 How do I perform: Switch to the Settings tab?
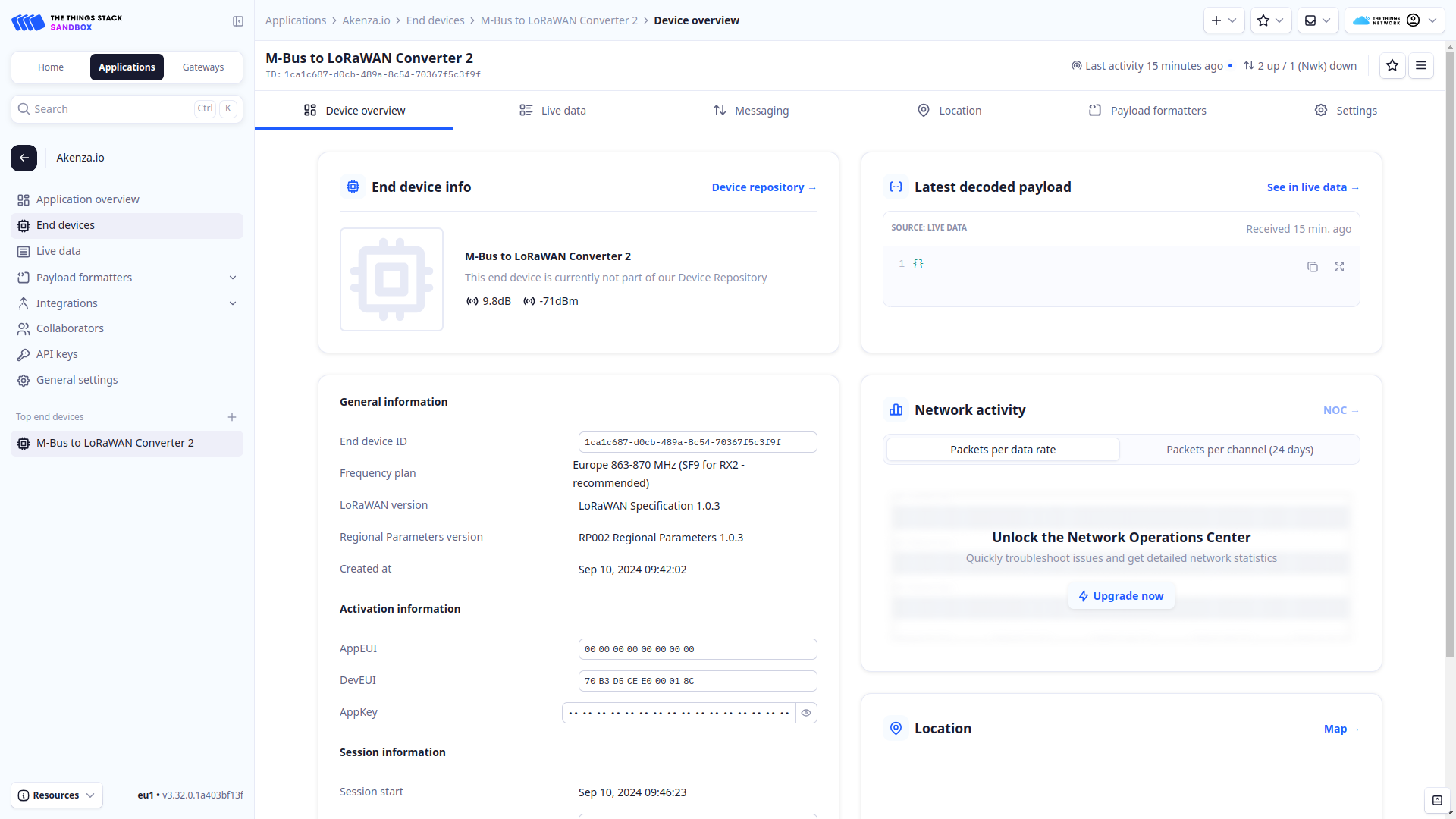click(1345, 111)
